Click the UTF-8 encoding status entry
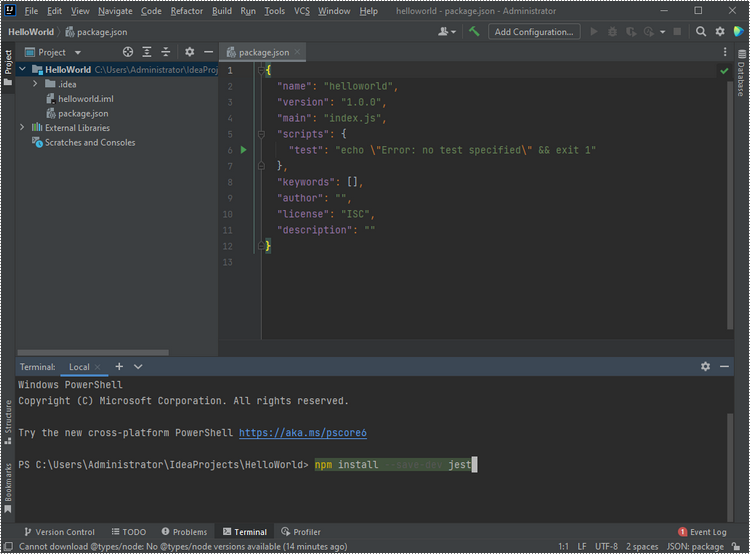Screen dimensions: 750x554 (x=606, y=546)
